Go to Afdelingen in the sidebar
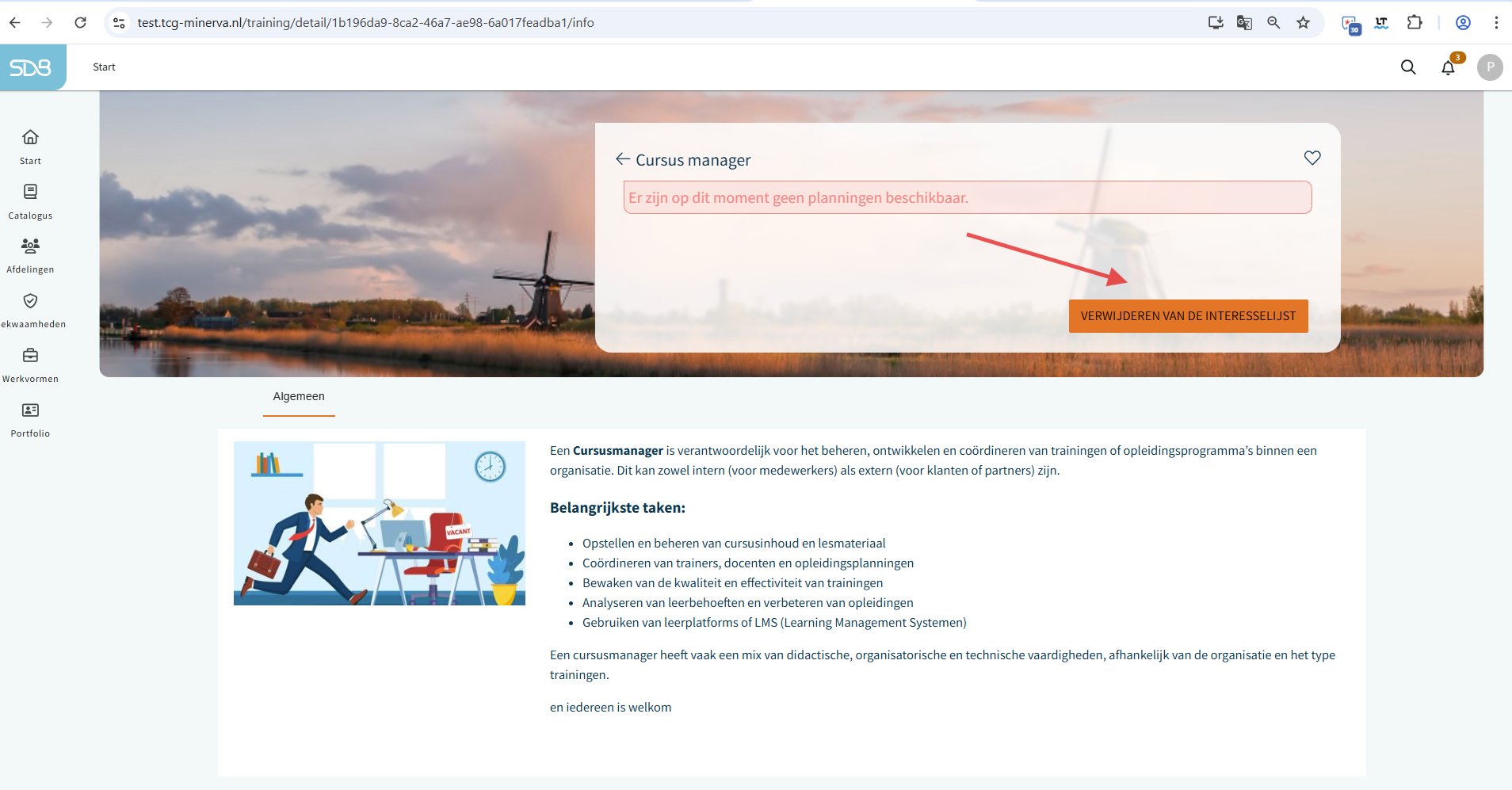Image resolution: width=1512 pixels, height=790 pixels. point(30,246)
